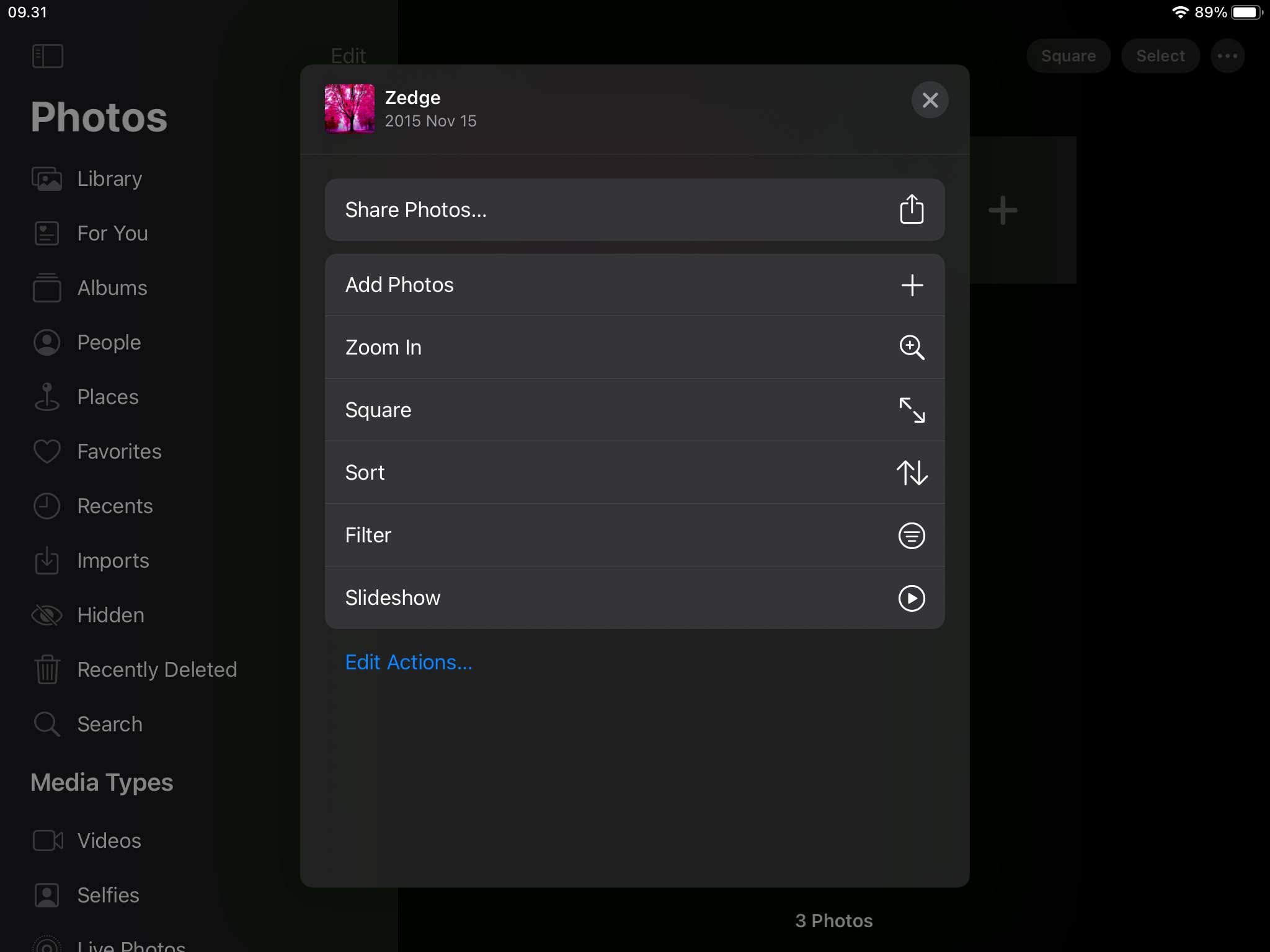Tap the Edit button above sidebar
Viewport: 1270px width, 952px height.
[348, 56]
